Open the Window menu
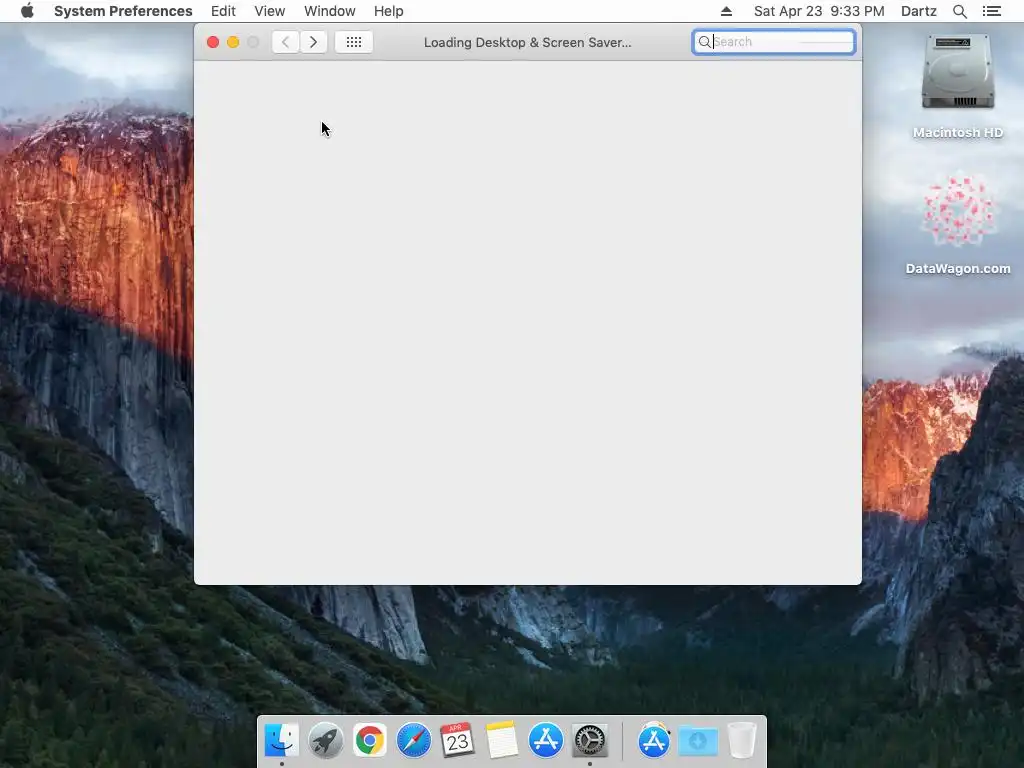Screen dimensions: 1024x768 click(330, 11)
